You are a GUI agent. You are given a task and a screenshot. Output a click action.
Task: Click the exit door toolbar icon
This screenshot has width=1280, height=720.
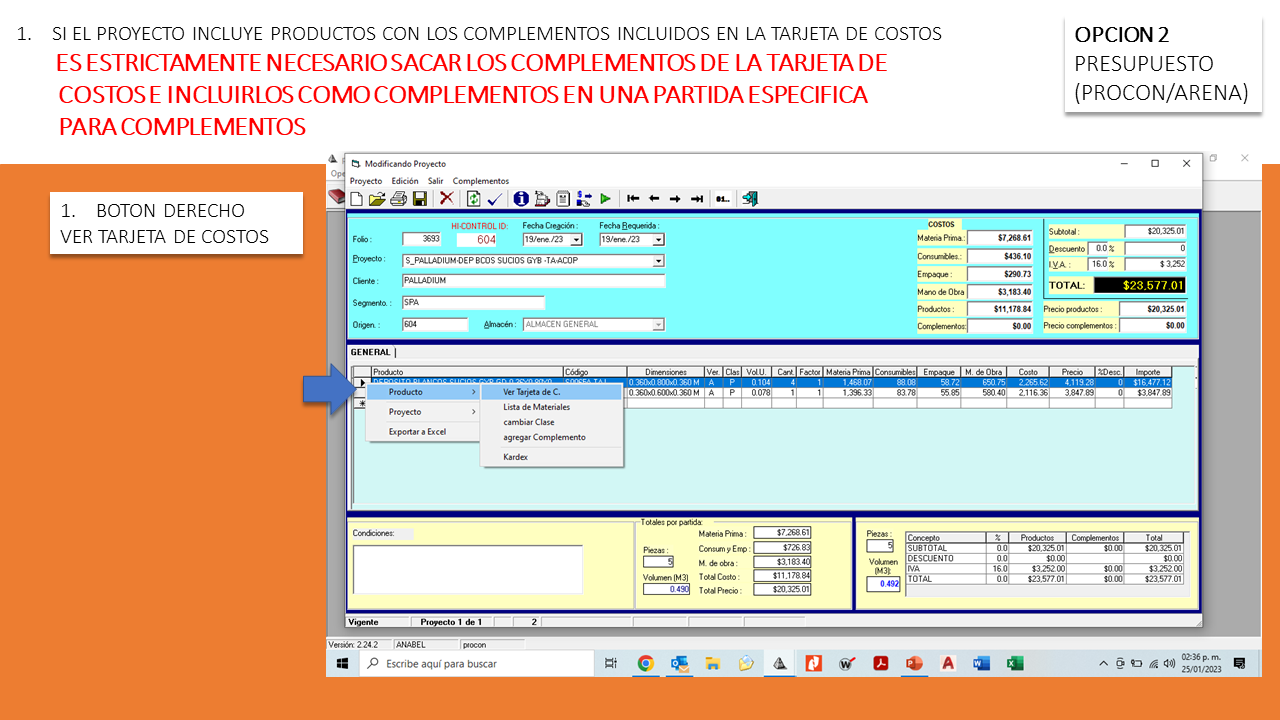pyautogui.click(x=750, y=199)
